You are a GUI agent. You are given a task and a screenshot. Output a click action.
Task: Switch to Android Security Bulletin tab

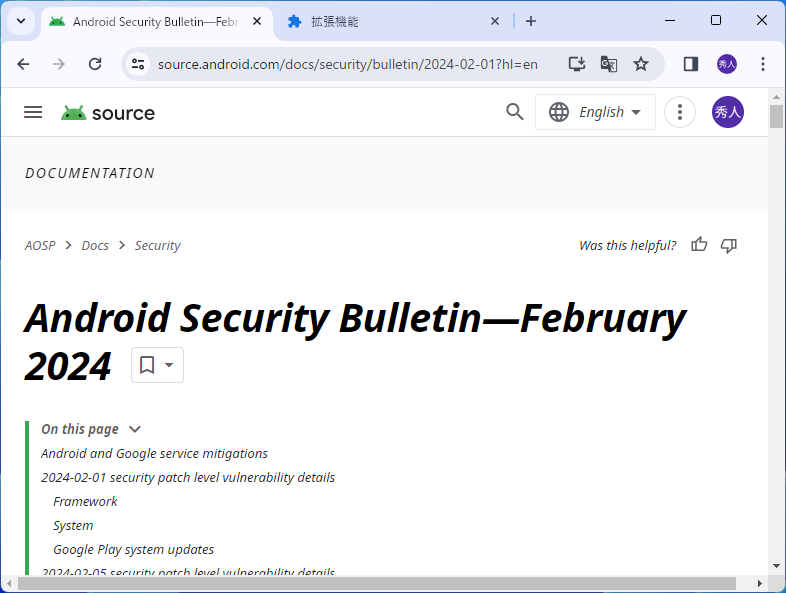tap(156, 22)
